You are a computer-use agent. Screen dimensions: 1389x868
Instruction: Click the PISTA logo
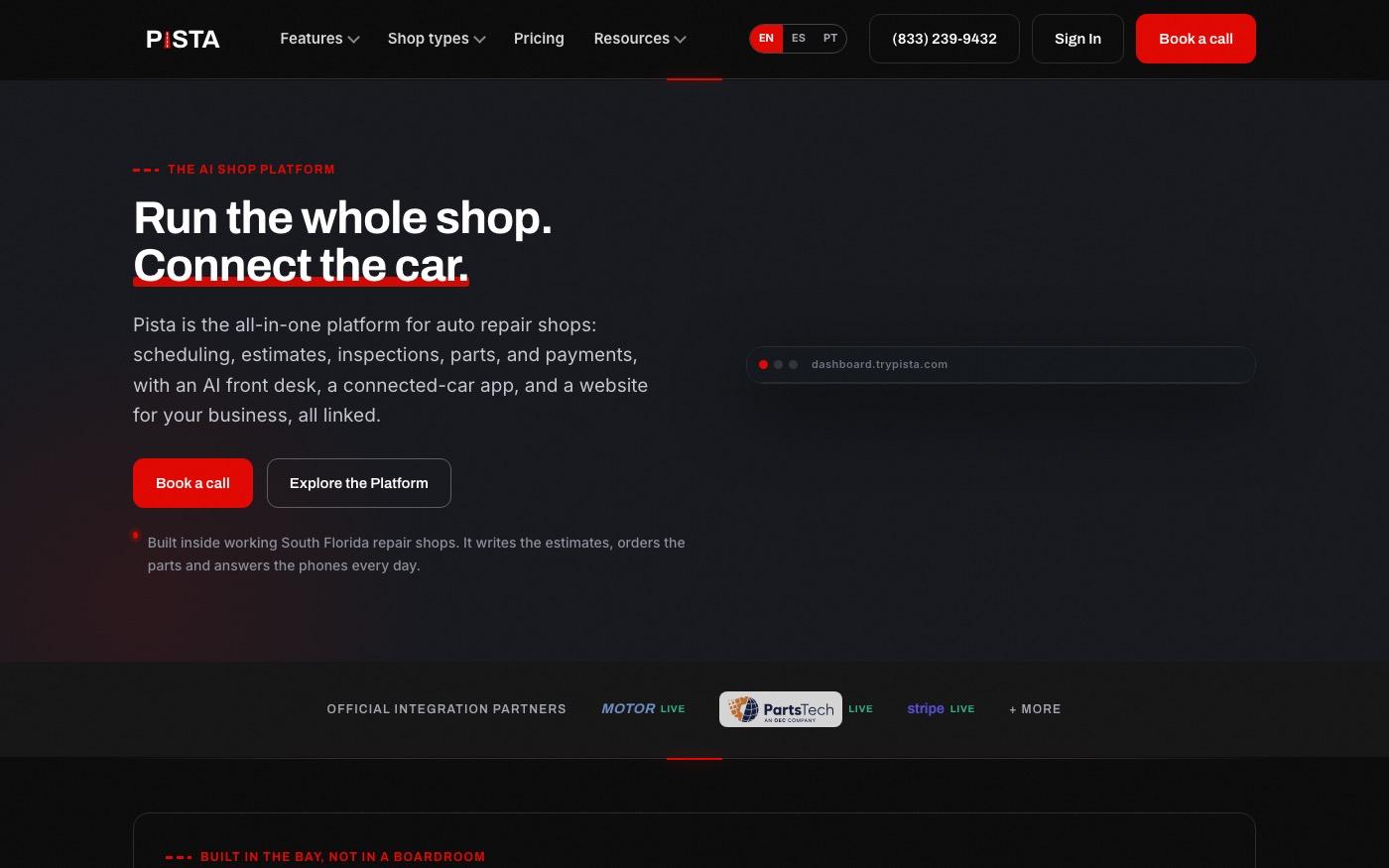(x=183, y=39)
